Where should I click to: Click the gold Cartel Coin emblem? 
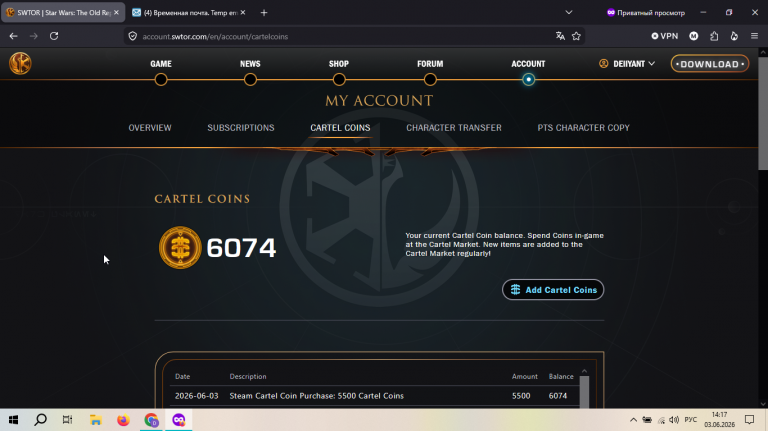point(180,247)
